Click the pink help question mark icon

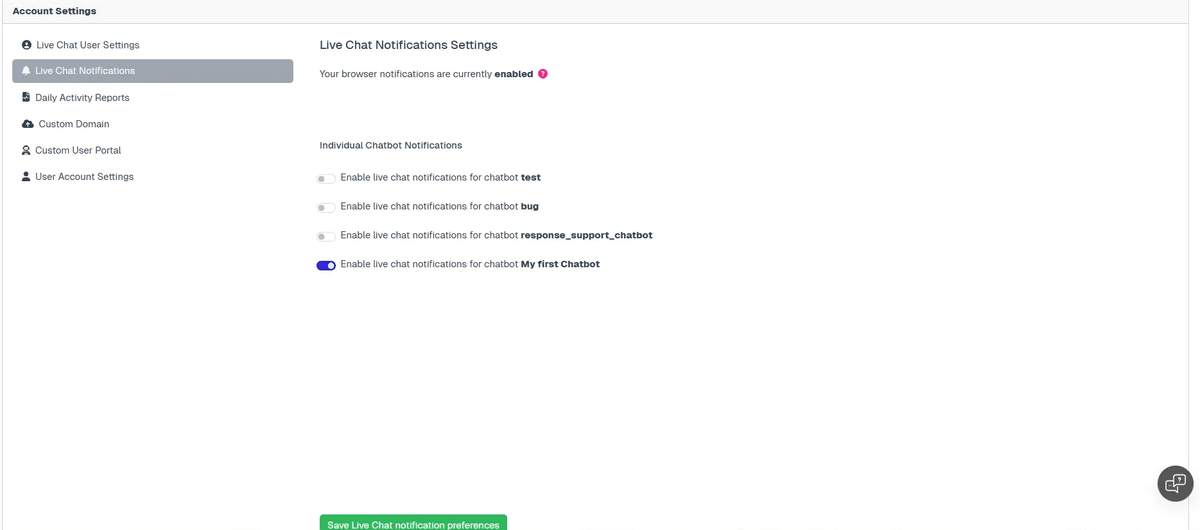point(543,74)
